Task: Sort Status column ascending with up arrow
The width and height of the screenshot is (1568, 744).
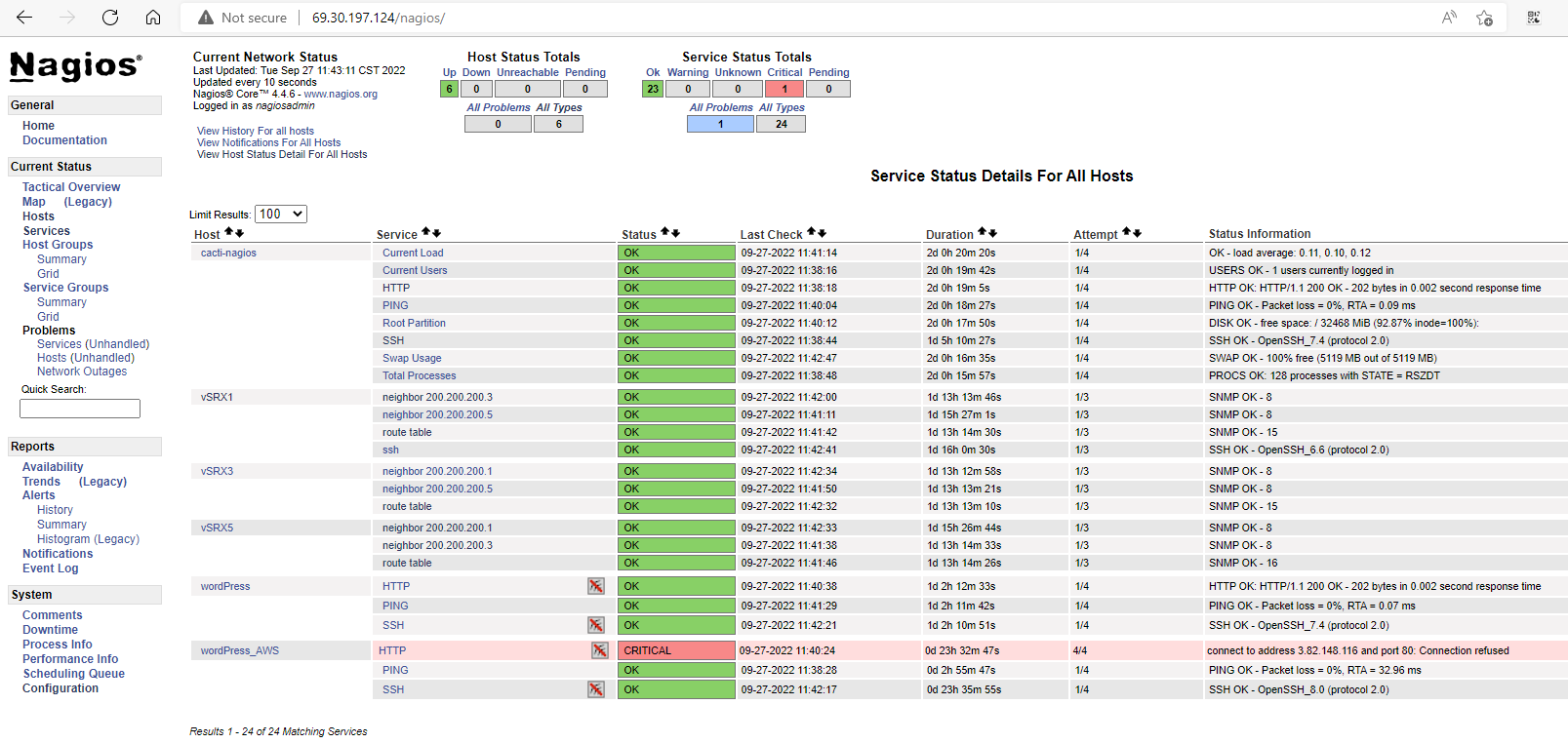Action: click(x=664, y=233)
